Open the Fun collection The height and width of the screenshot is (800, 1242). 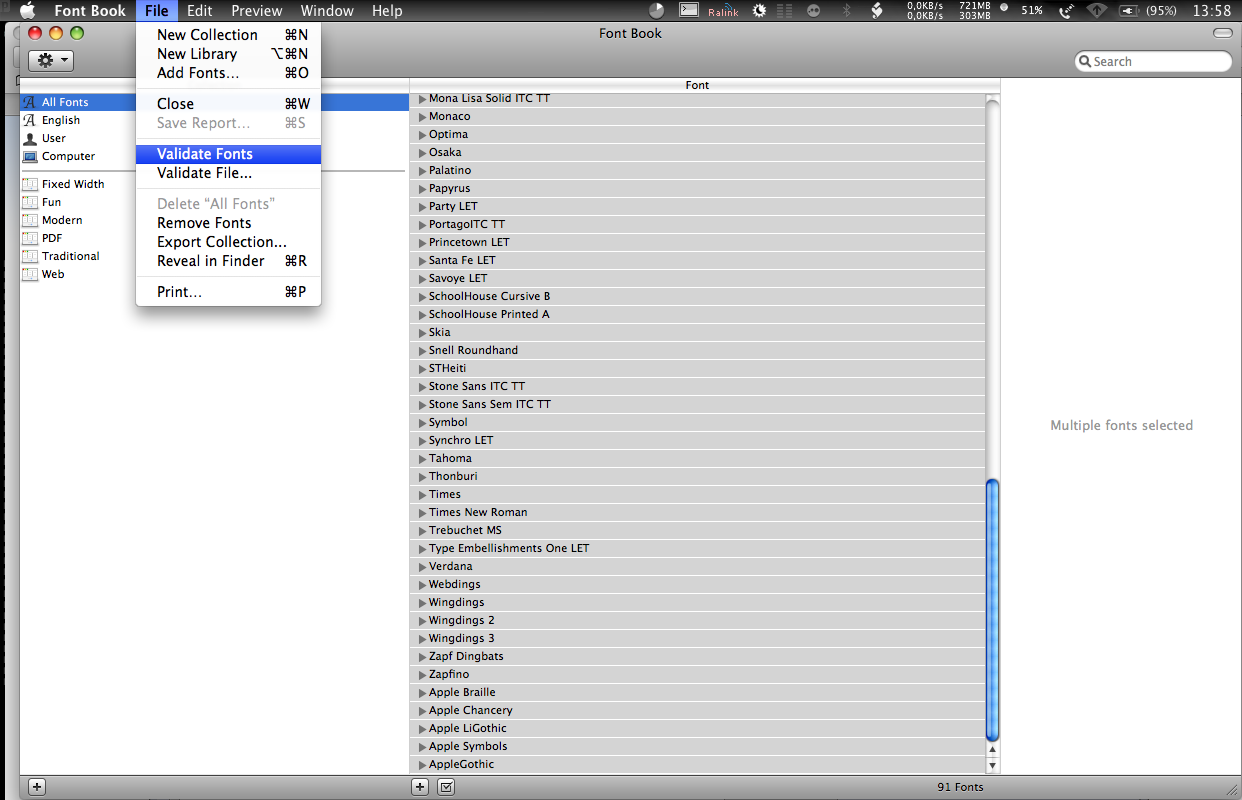pos(50,202)
